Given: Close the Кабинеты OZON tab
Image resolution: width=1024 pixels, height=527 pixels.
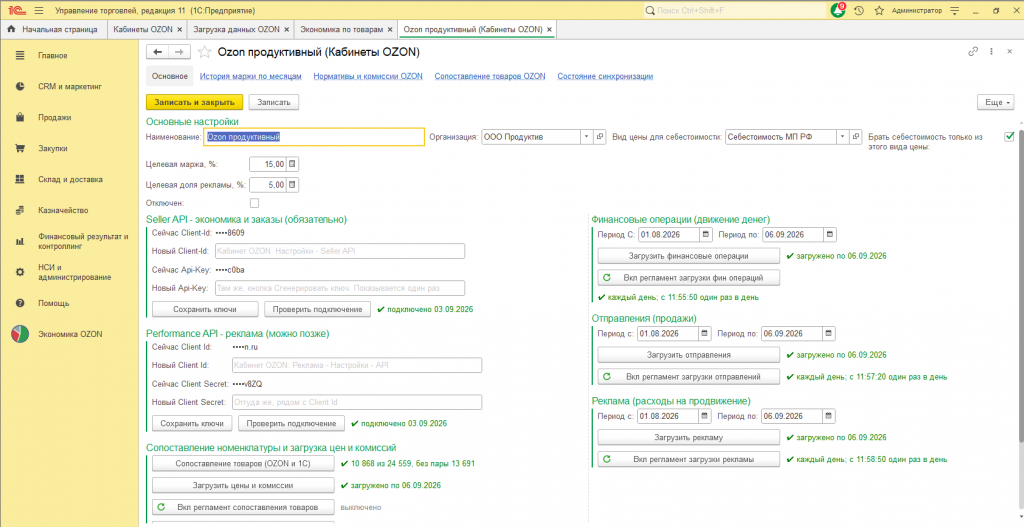Looking at the screenshot, I should coord(180,29).
